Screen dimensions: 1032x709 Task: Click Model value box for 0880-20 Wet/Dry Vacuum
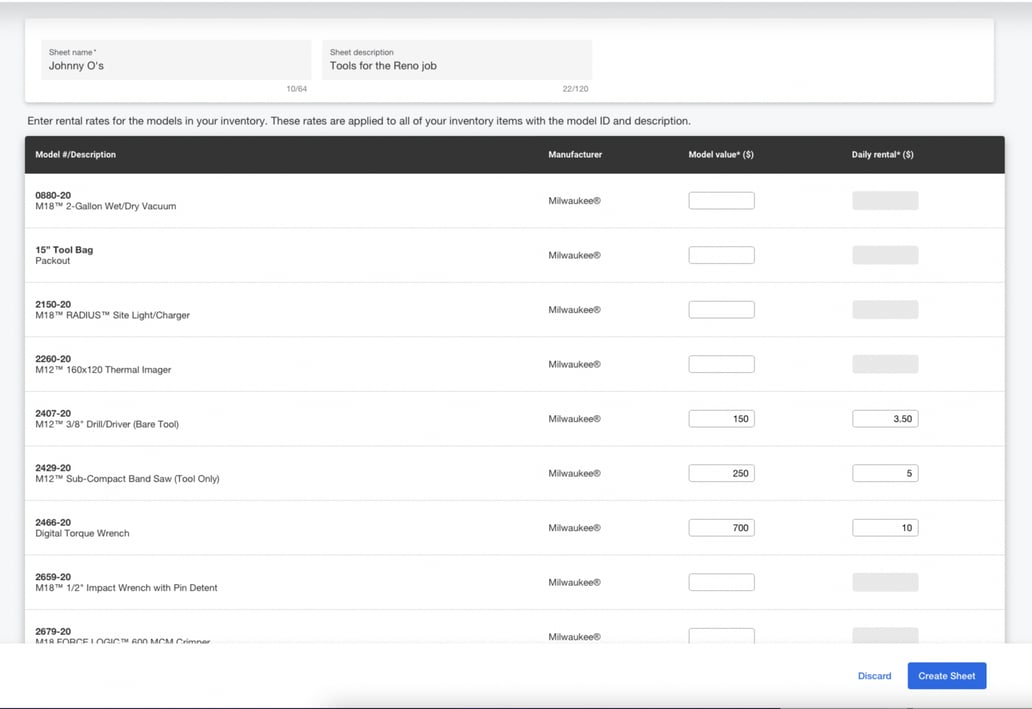pos(720,200)
